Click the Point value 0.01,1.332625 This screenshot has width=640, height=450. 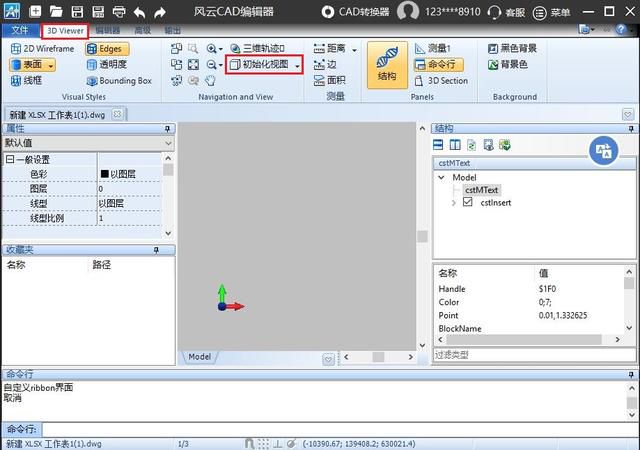[x=563, y=315]
